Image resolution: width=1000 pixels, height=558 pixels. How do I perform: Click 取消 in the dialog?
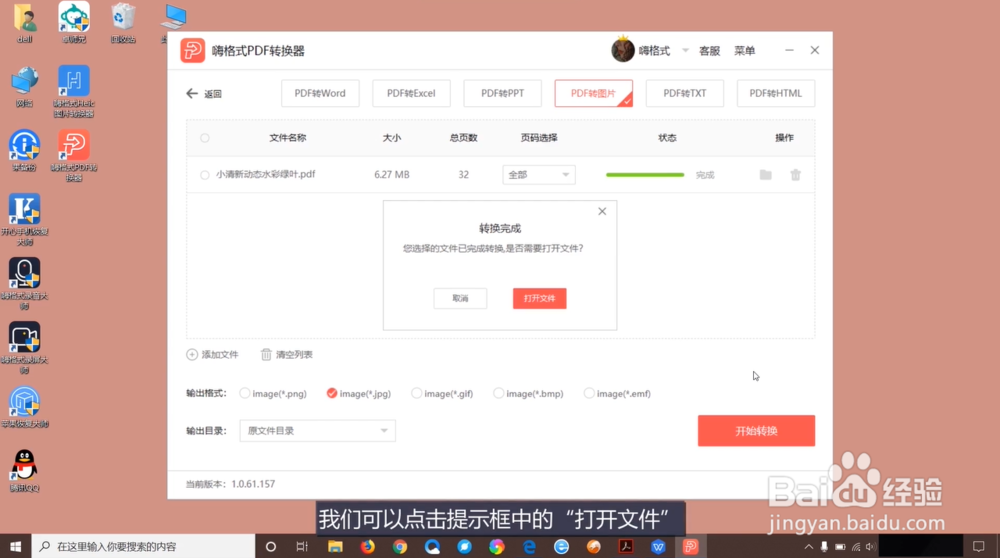[x=460, y=298]
